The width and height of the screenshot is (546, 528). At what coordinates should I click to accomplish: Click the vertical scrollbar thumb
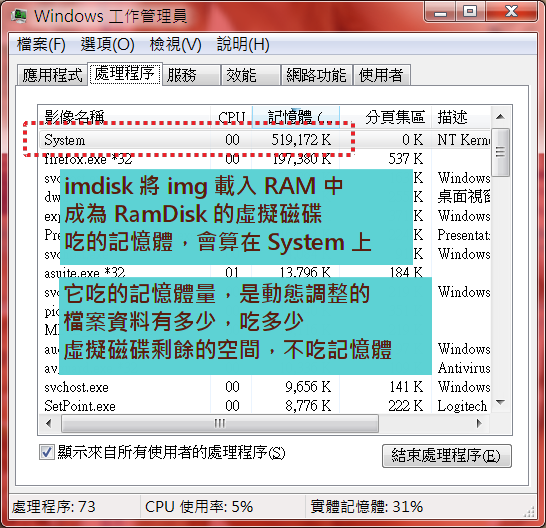[500, 152]
